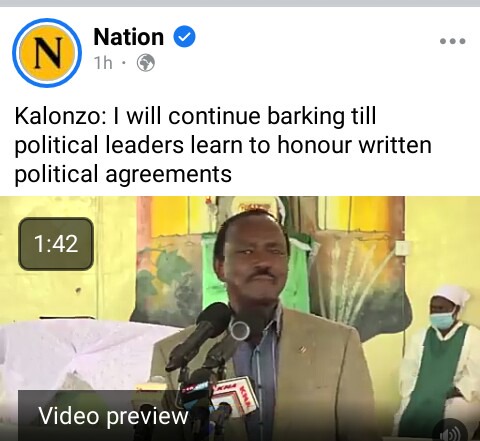480x441 pixels.
Task: Open the three-dot post options menu
Action: pos(452,41)
